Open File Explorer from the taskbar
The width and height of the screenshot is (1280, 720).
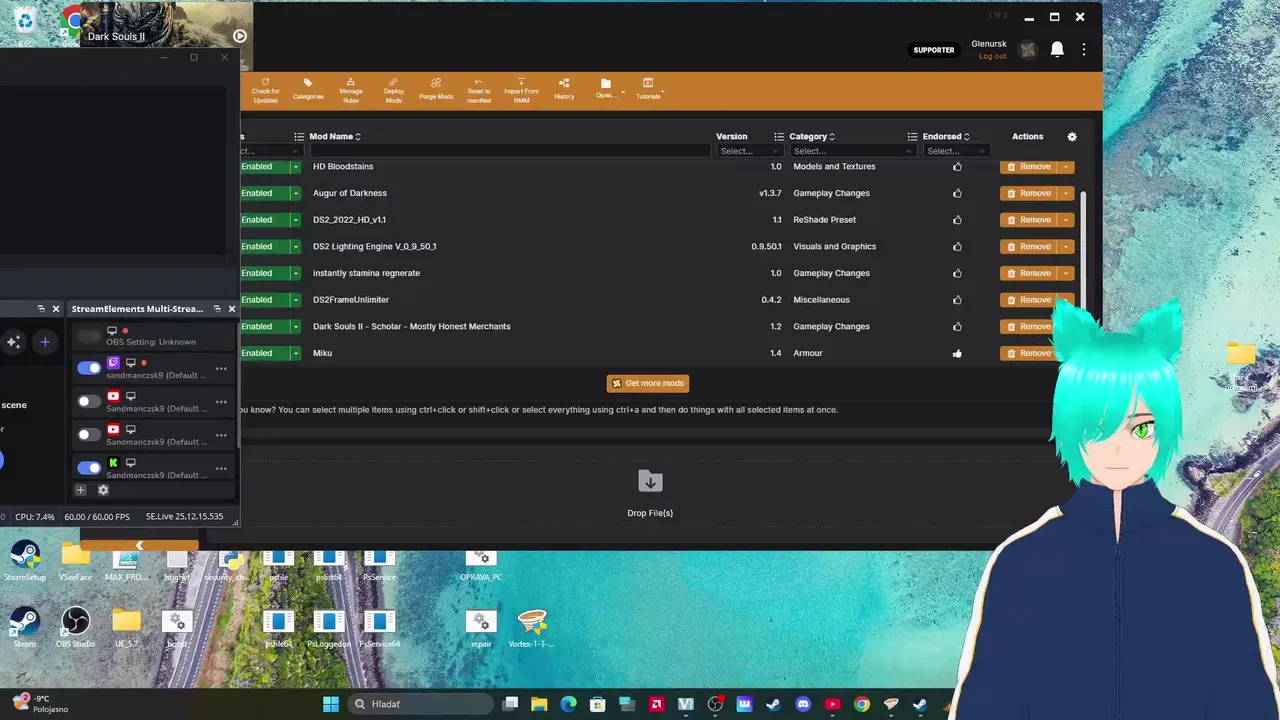[x=539, y=704]
